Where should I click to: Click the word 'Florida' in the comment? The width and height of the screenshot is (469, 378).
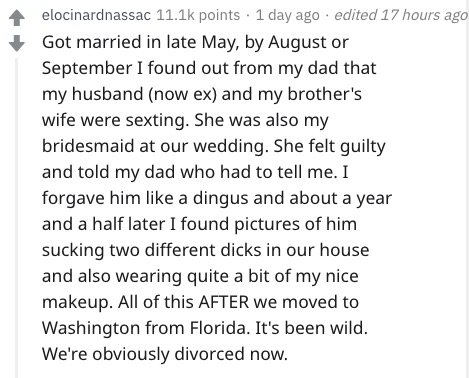(219, 328)
